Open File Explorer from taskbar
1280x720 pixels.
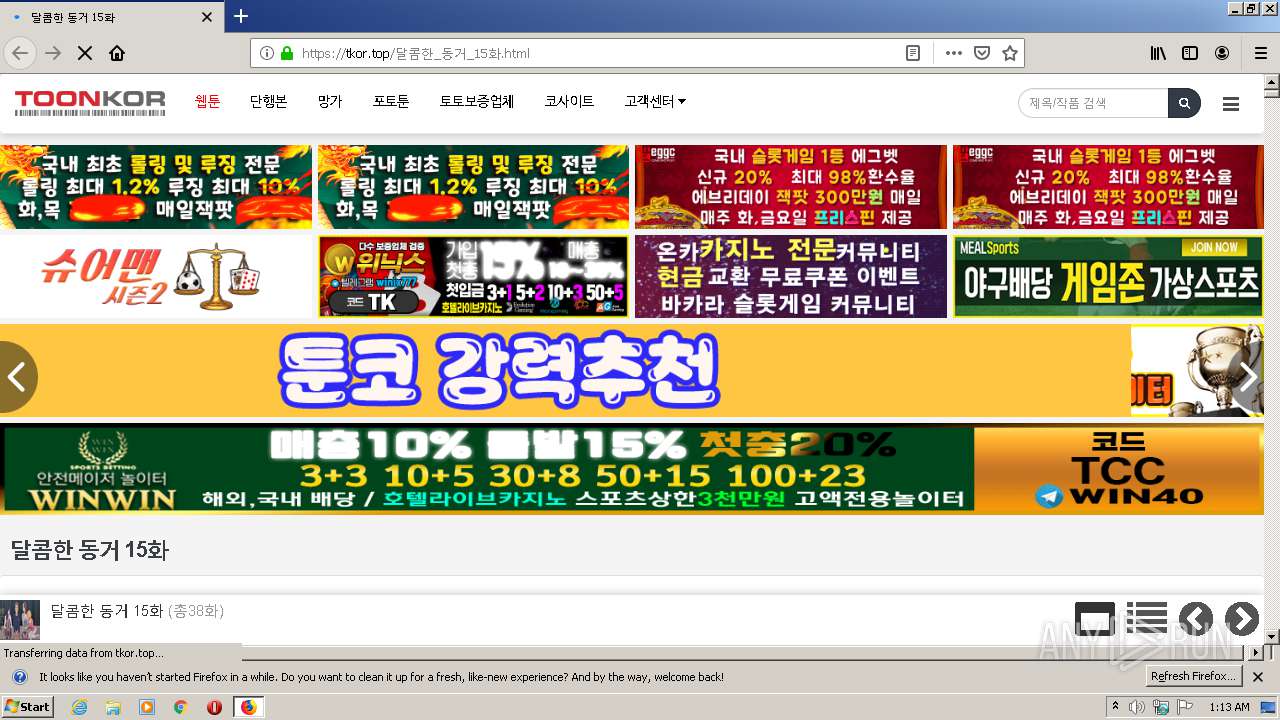point(113,707)
